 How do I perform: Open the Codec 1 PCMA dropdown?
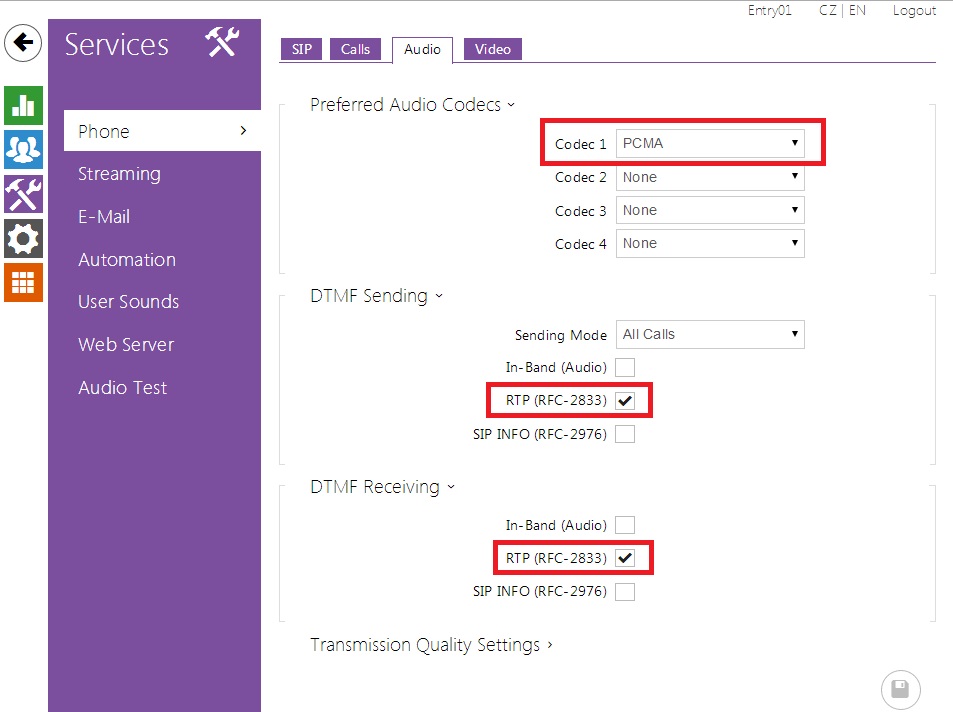[x=710, y=143]
